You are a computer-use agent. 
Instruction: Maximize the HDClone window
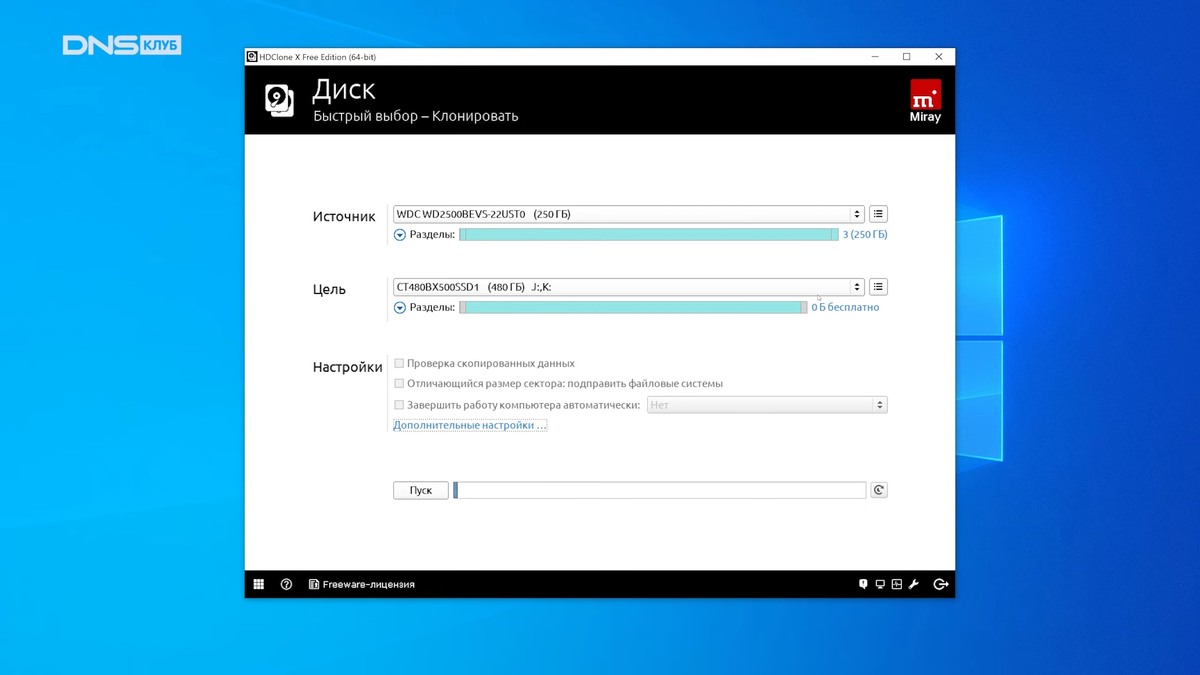pos(907,57)
